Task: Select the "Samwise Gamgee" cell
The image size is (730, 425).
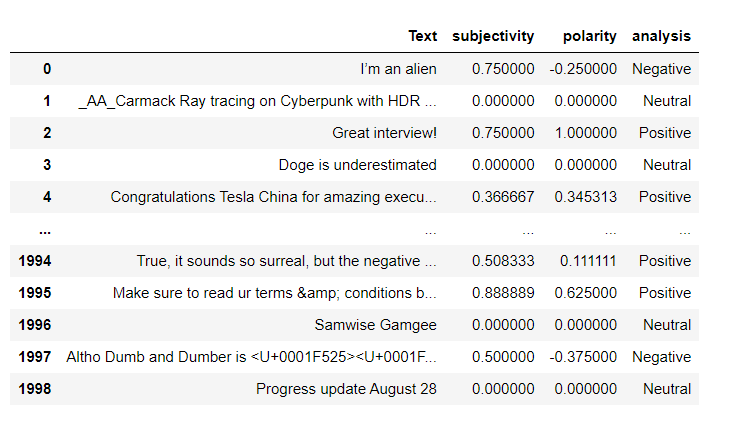Action: (376, 324)
